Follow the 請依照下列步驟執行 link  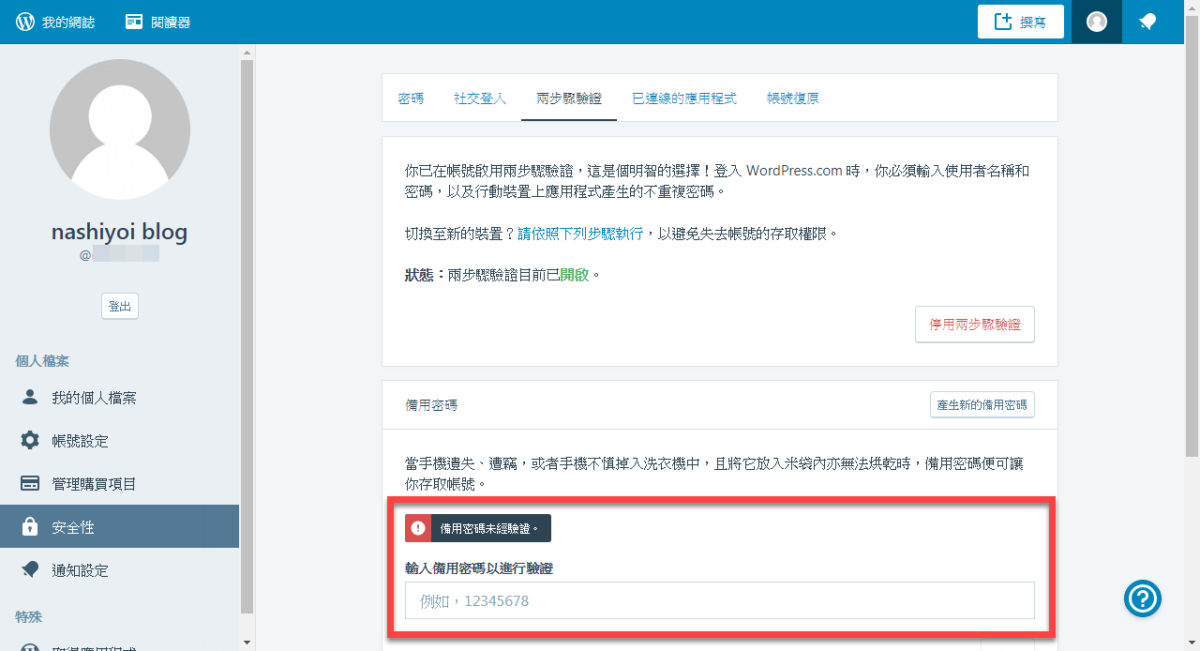(580, 233)
